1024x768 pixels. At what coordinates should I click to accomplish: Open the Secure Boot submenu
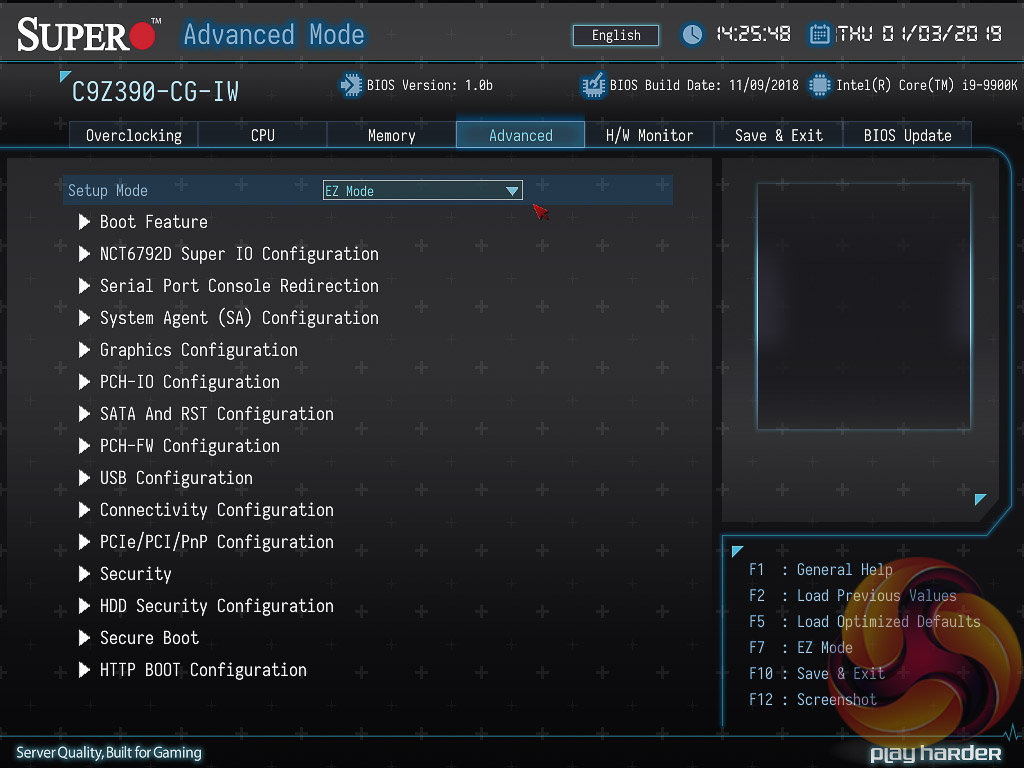[x=149, y=638]
